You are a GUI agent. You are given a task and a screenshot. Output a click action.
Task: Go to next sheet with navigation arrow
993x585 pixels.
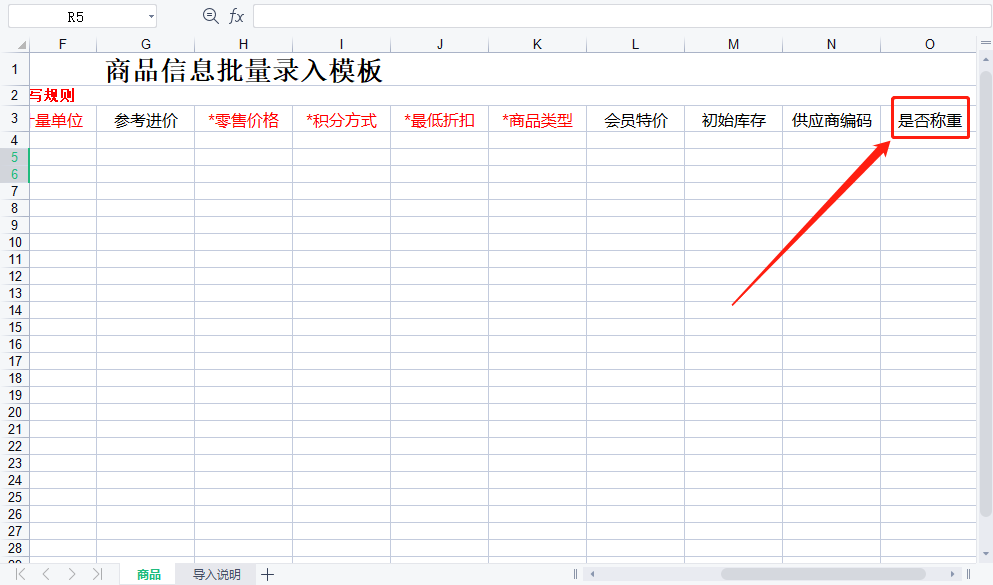click(71, 574)
